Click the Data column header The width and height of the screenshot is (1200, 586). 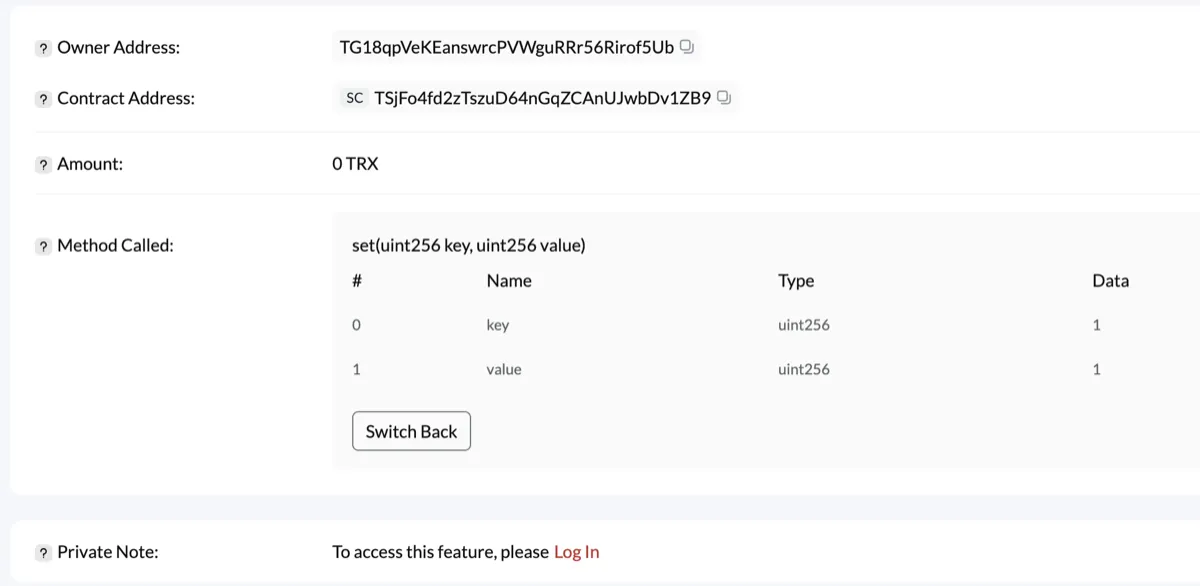coord(1110,281)
